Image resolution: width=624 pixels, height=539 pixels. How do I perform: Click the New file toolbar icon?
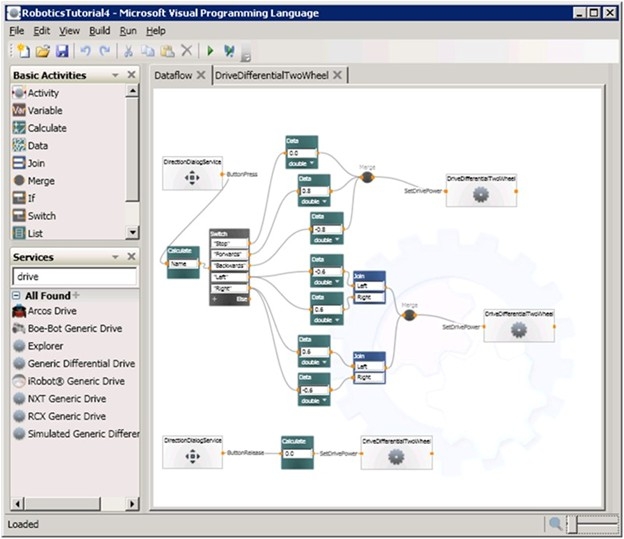point(23,51)
